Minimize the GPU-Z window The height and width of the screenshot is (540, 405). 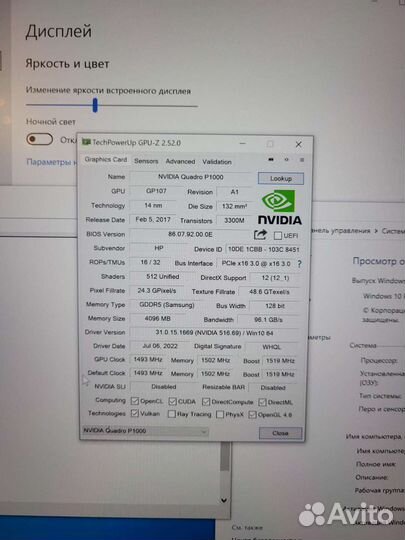[x=243, y=144]
